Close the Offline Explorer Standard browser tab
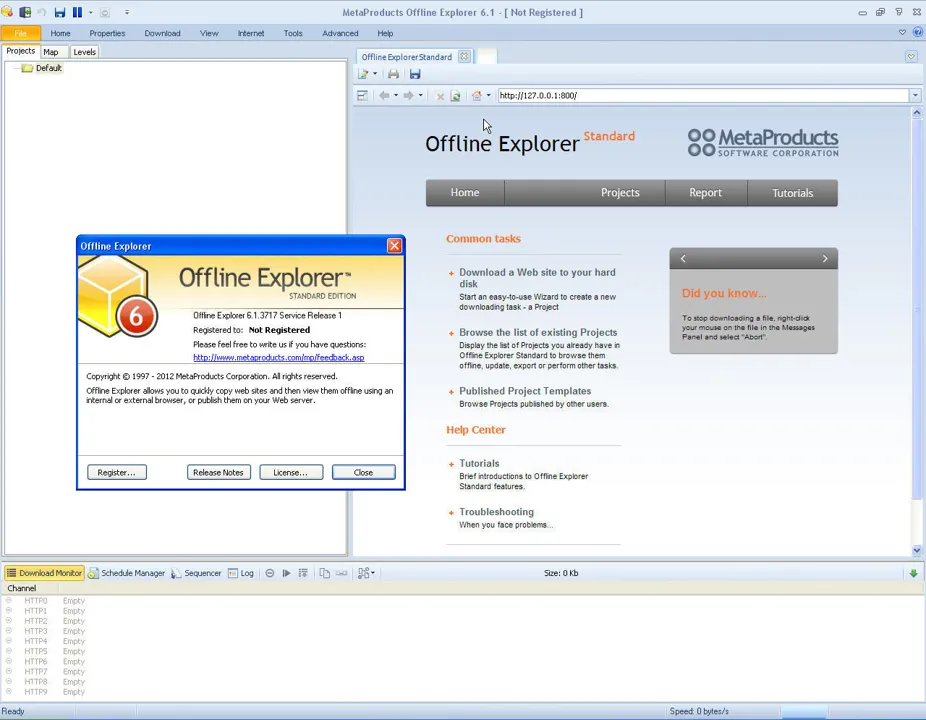This screenshot has width=926, height=720. pyautogui.click(x=464, y=56)
